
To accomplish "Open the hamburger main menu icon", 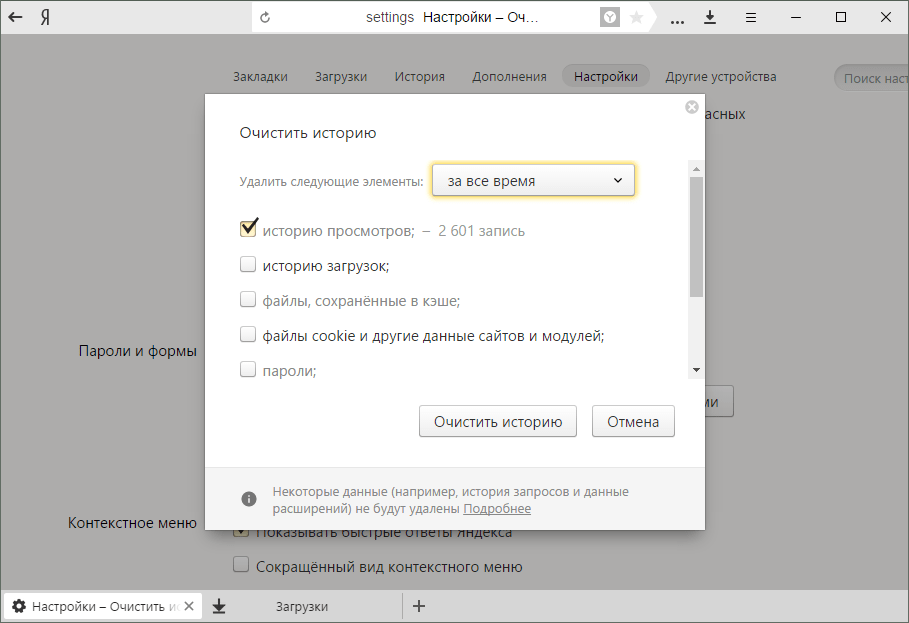I will [751, 17].
